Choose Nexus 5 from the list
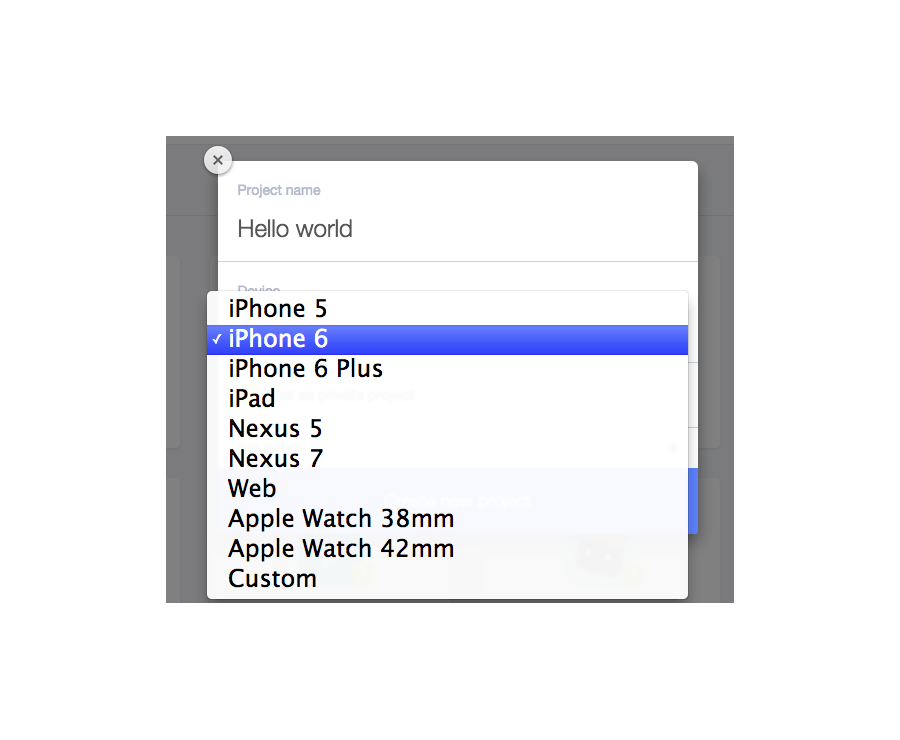Image resolution: width=900 pixels, height=740 pixels. coord(447,429)
